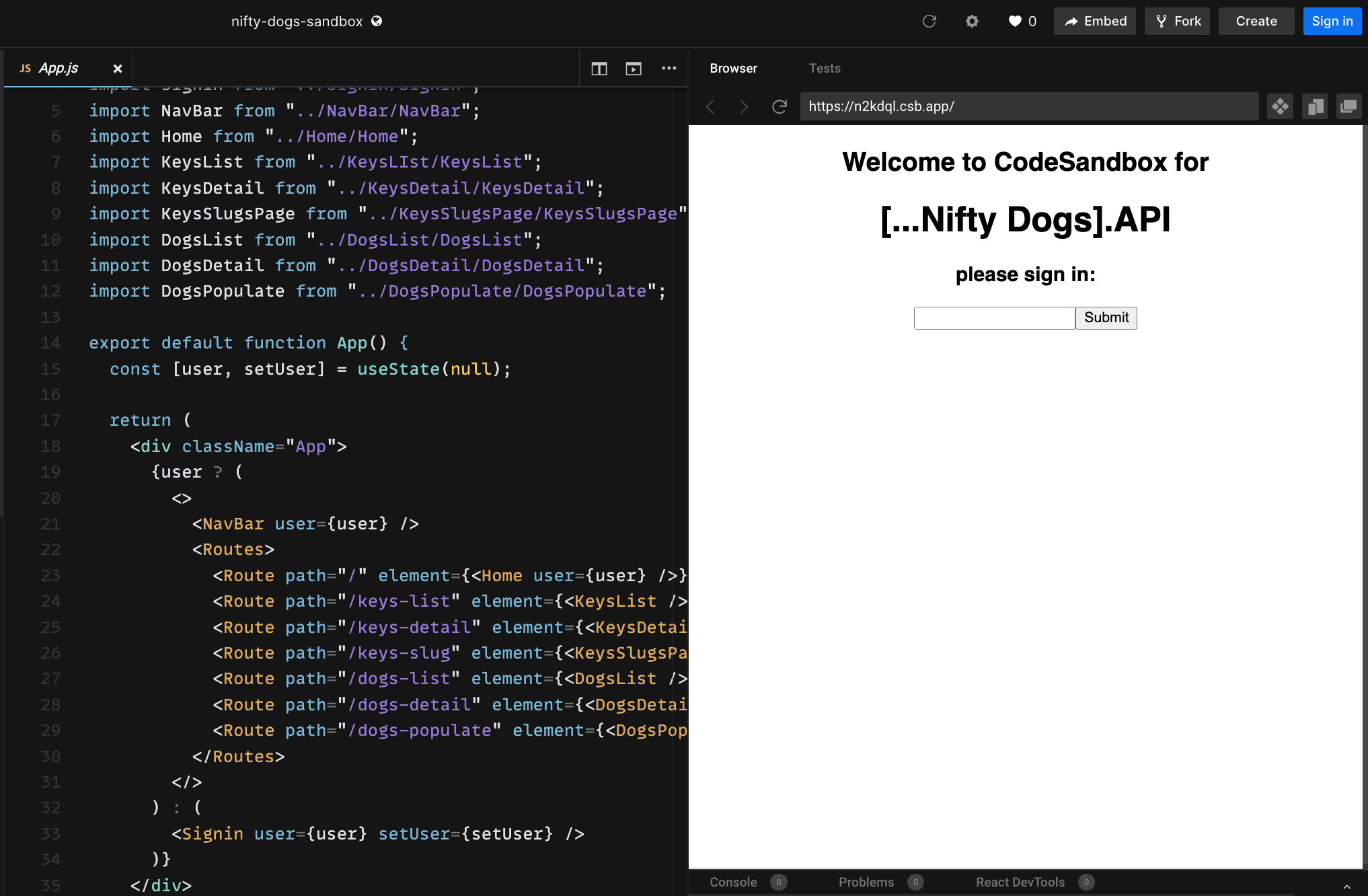Open the editor more options menu
This screenshot has height=896, width=1368.
669,69
